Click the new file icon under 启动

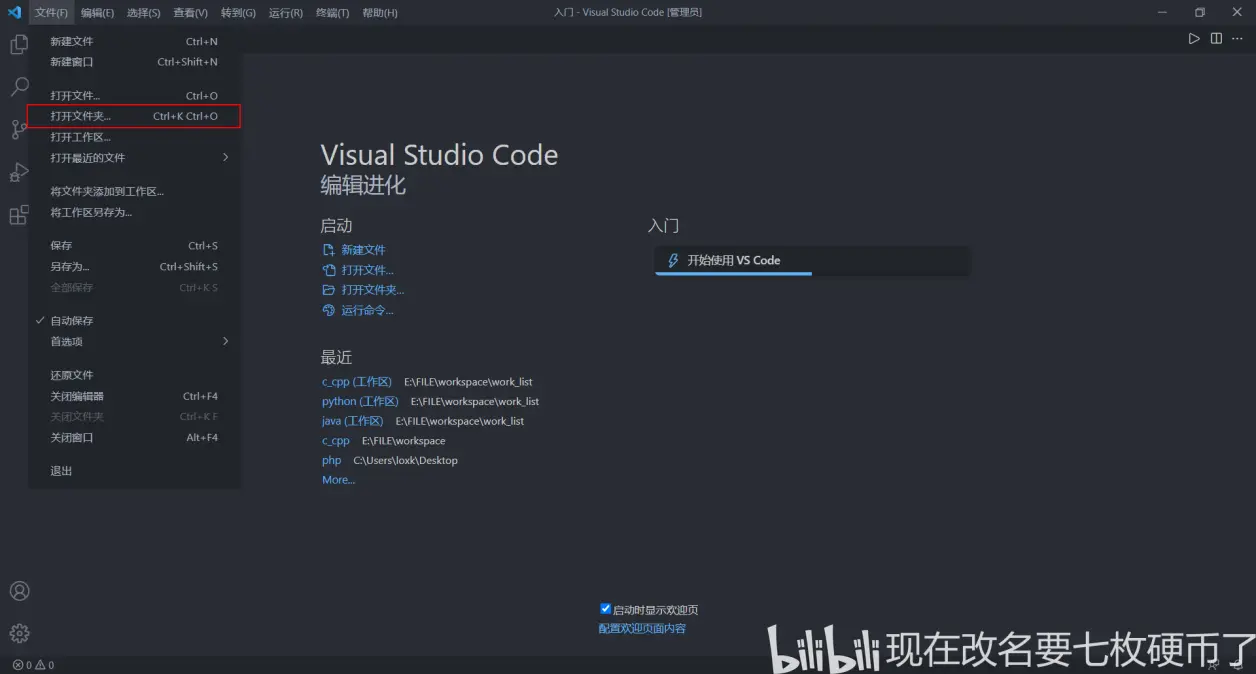pos(328,250)
